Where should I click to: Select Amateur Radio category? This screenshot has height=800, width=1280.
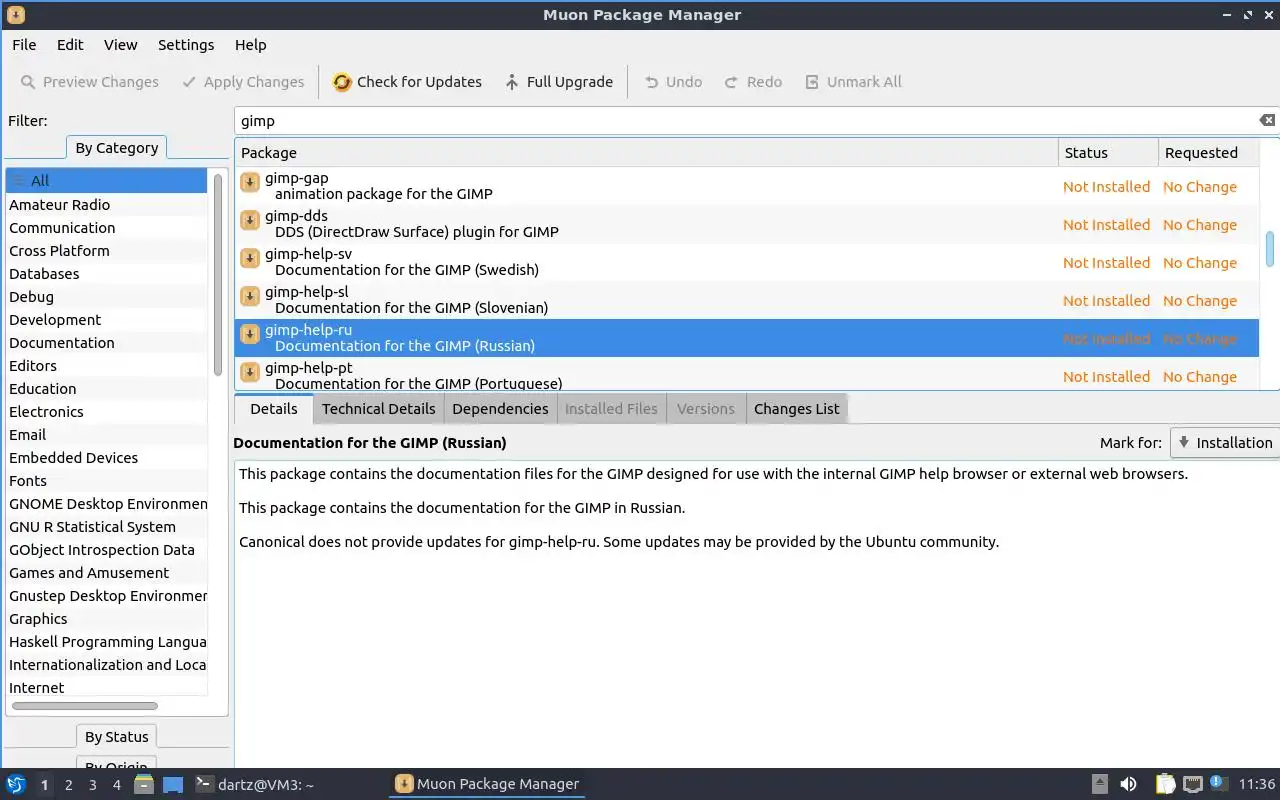pyautogui.click(x=107, y=204)
